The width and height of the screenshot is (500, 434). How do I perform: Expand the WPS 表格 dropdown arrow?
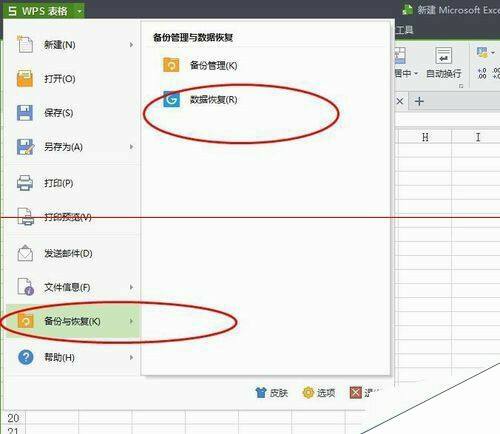coord(79,11)
